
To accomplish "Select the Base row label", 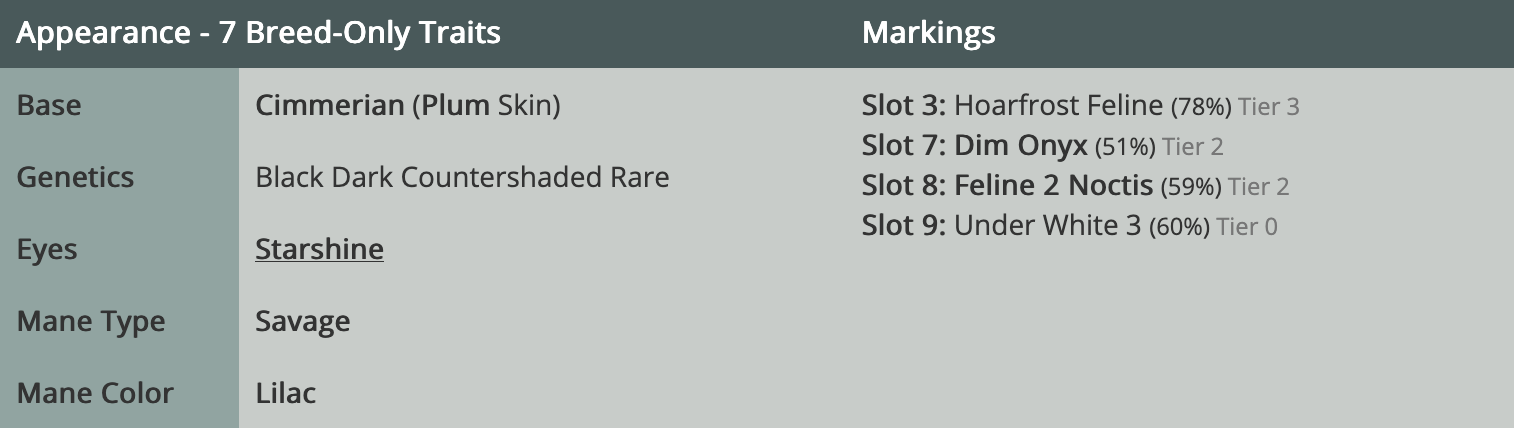I will pyautogui.click(x=49, y=105).
